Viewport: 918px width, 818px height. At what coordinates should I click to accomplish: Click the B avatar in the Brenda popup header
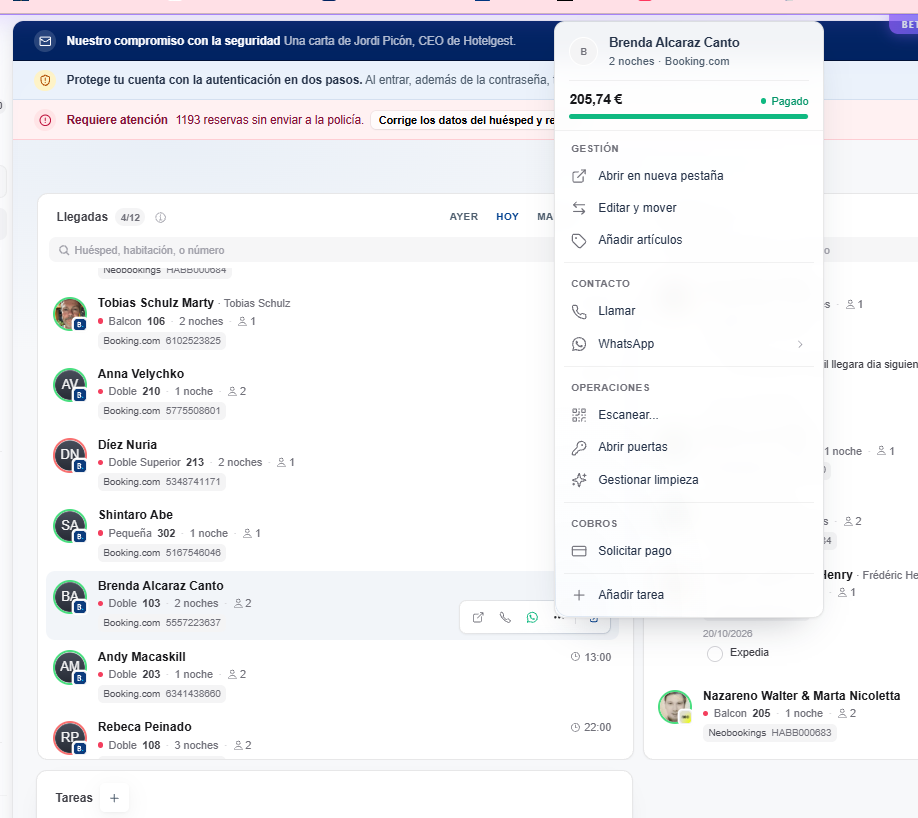point(583,52)
